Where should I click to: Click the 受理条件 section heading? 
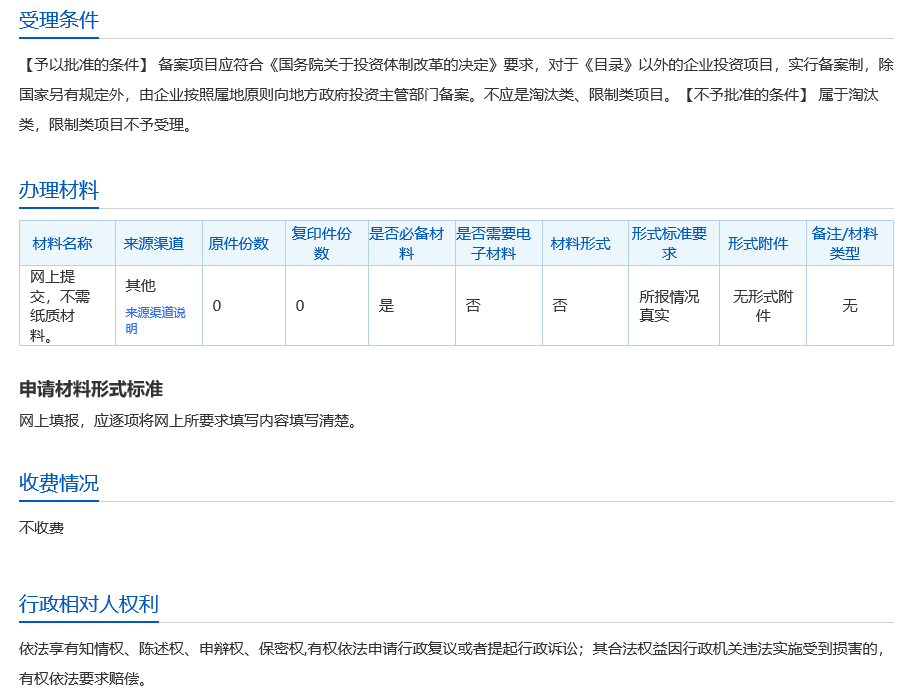point(59,20)
